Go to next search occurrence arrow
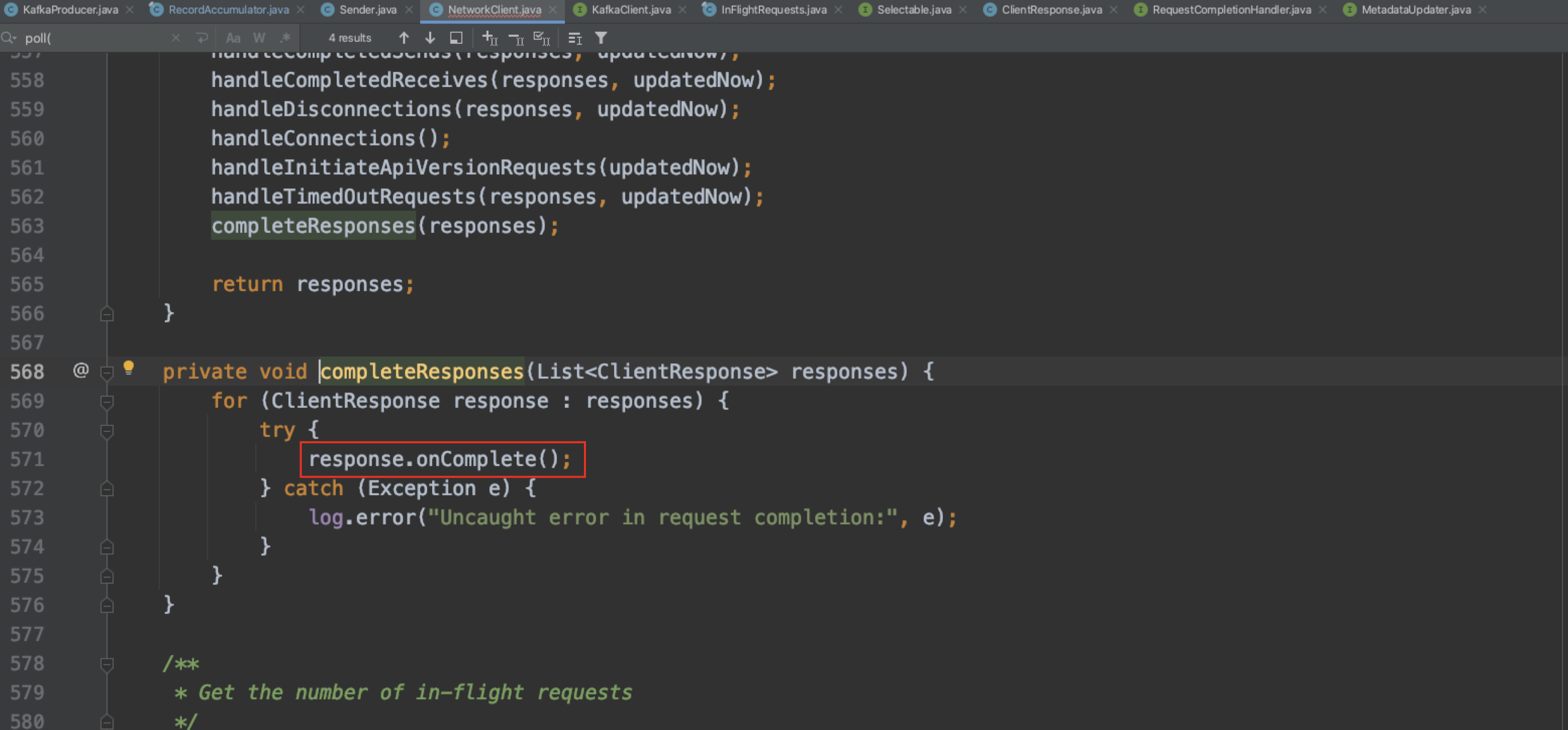This screenshot has width=1568, height=730. [x=430, y=38]
